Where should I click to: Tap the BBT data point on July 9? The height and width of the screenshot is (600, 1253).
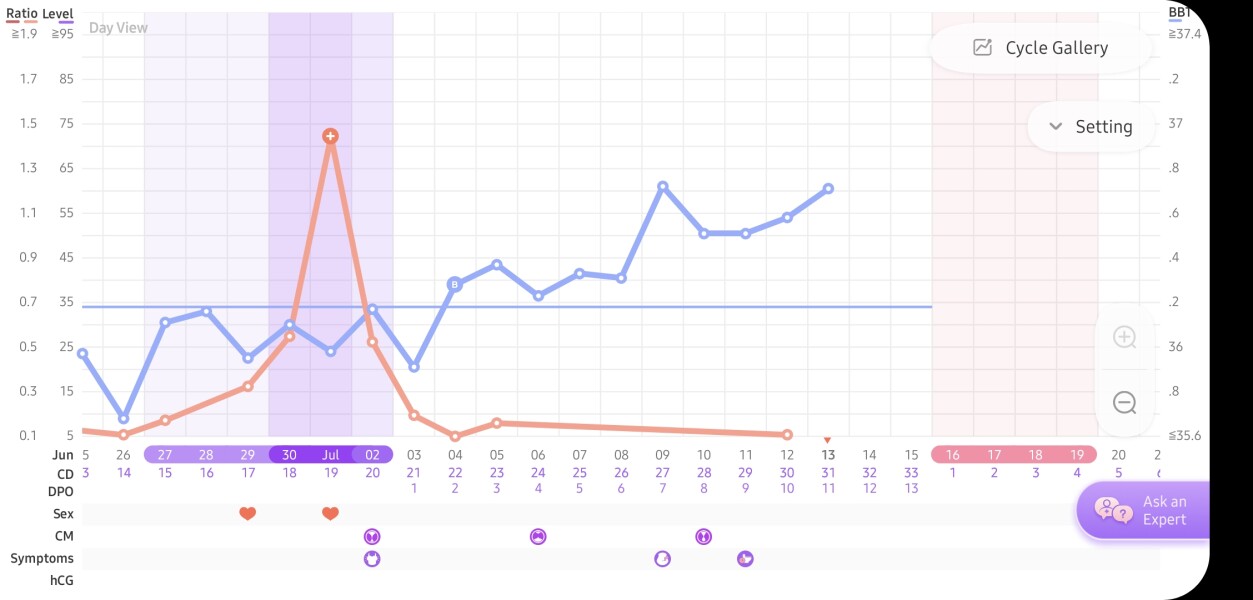(x=662, y=187)
